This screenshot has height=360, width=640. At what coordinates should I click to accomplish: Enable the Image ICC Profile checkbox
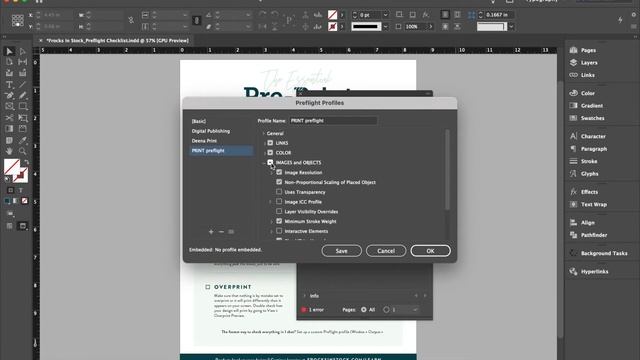pos(279,202)
